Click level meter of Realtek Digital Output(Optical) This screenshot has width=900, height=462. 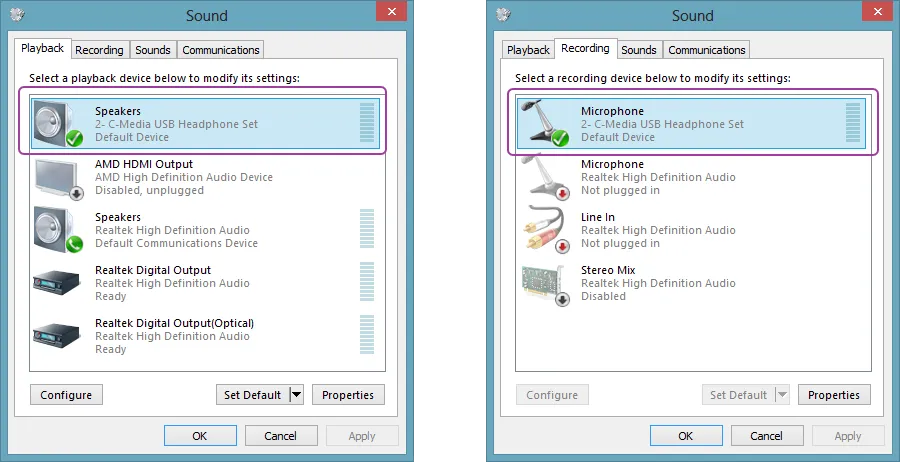[367, 335]
